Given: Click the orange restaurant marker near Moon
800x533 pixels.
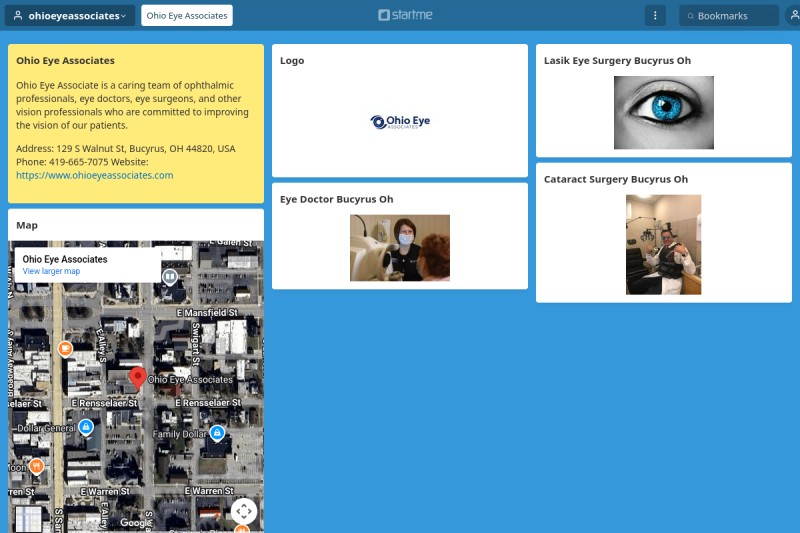Looking at the screenshot, I should 36,466.
